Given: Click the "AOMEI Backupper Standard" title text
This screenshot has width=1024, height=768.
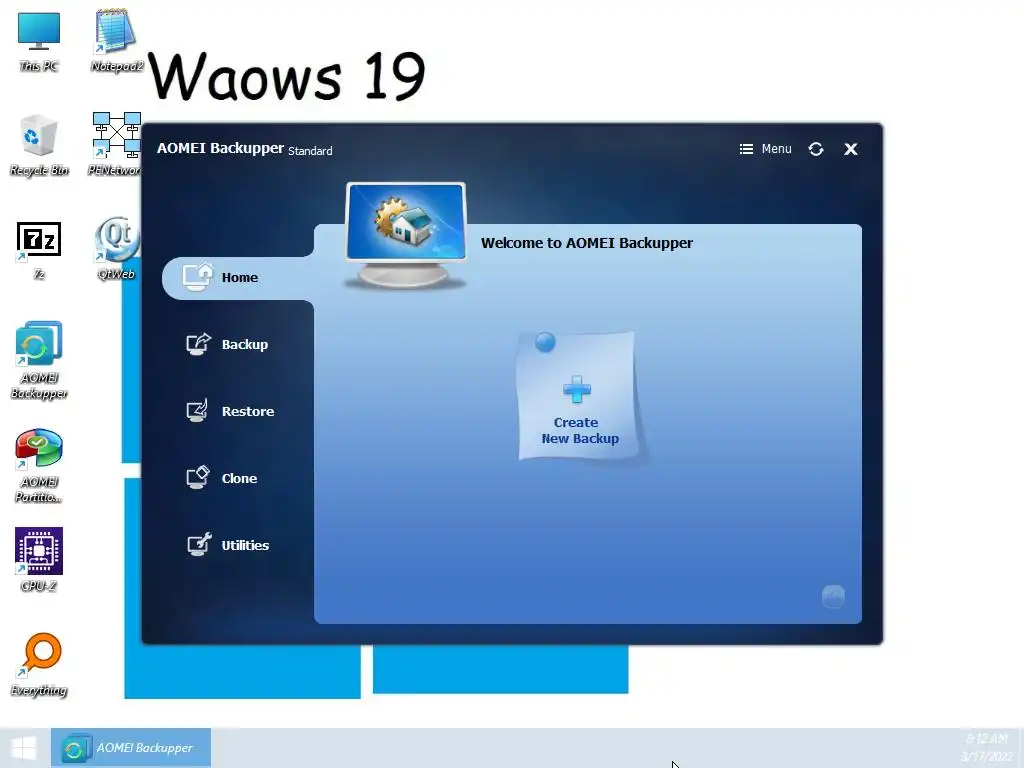Looking at the screenshot, I should point(244,149).
